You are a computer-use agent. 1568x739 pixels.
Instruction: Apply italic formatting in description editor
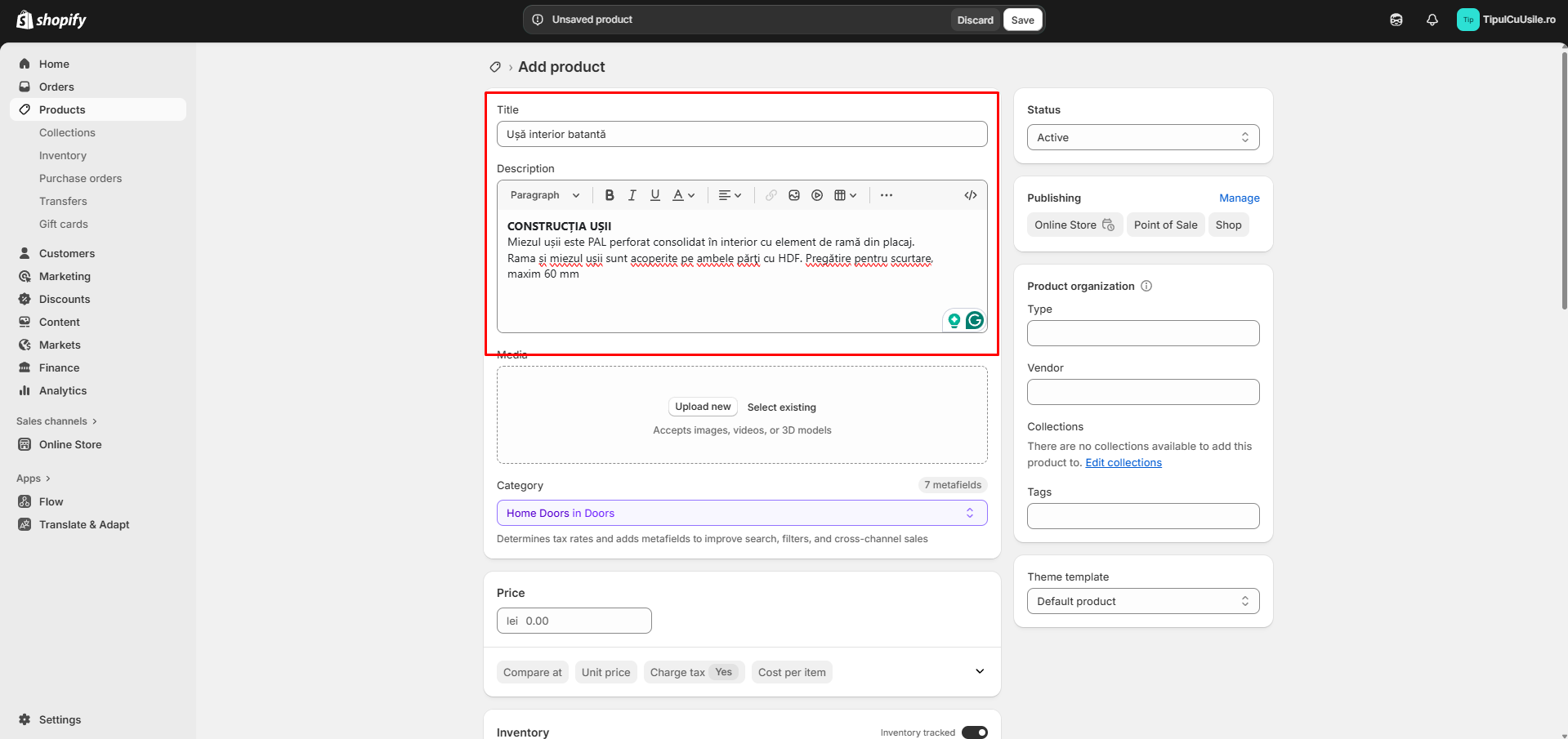pyautogui.click(x=632, y=195)
